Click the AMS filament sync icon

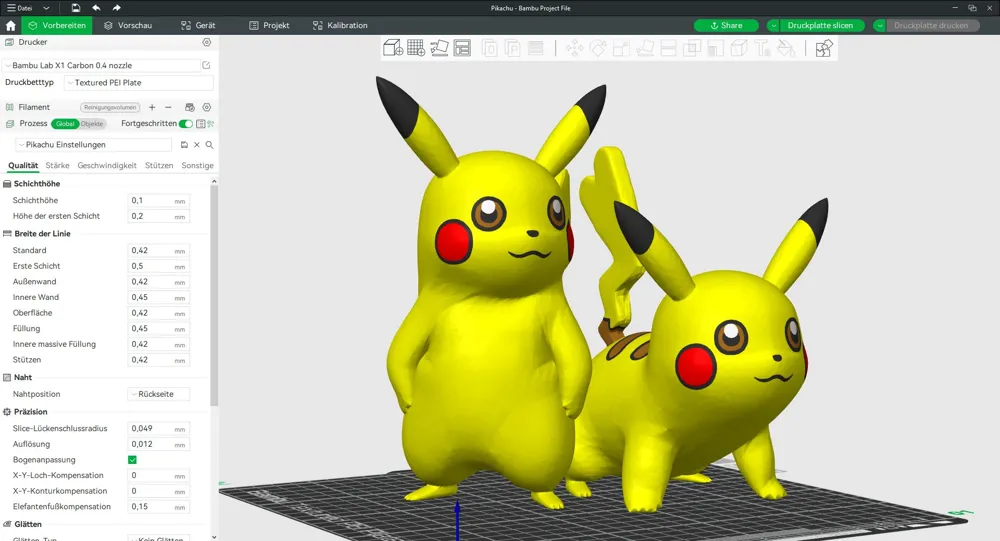[x=189, y=107]
